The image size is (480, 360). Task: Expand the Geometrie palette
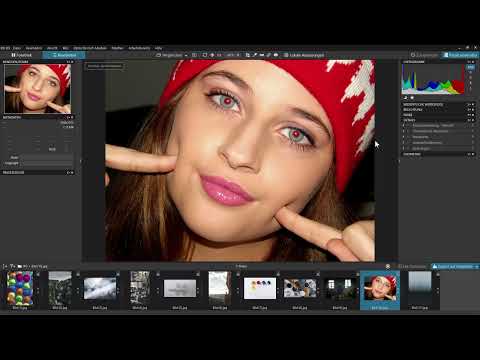438,154
